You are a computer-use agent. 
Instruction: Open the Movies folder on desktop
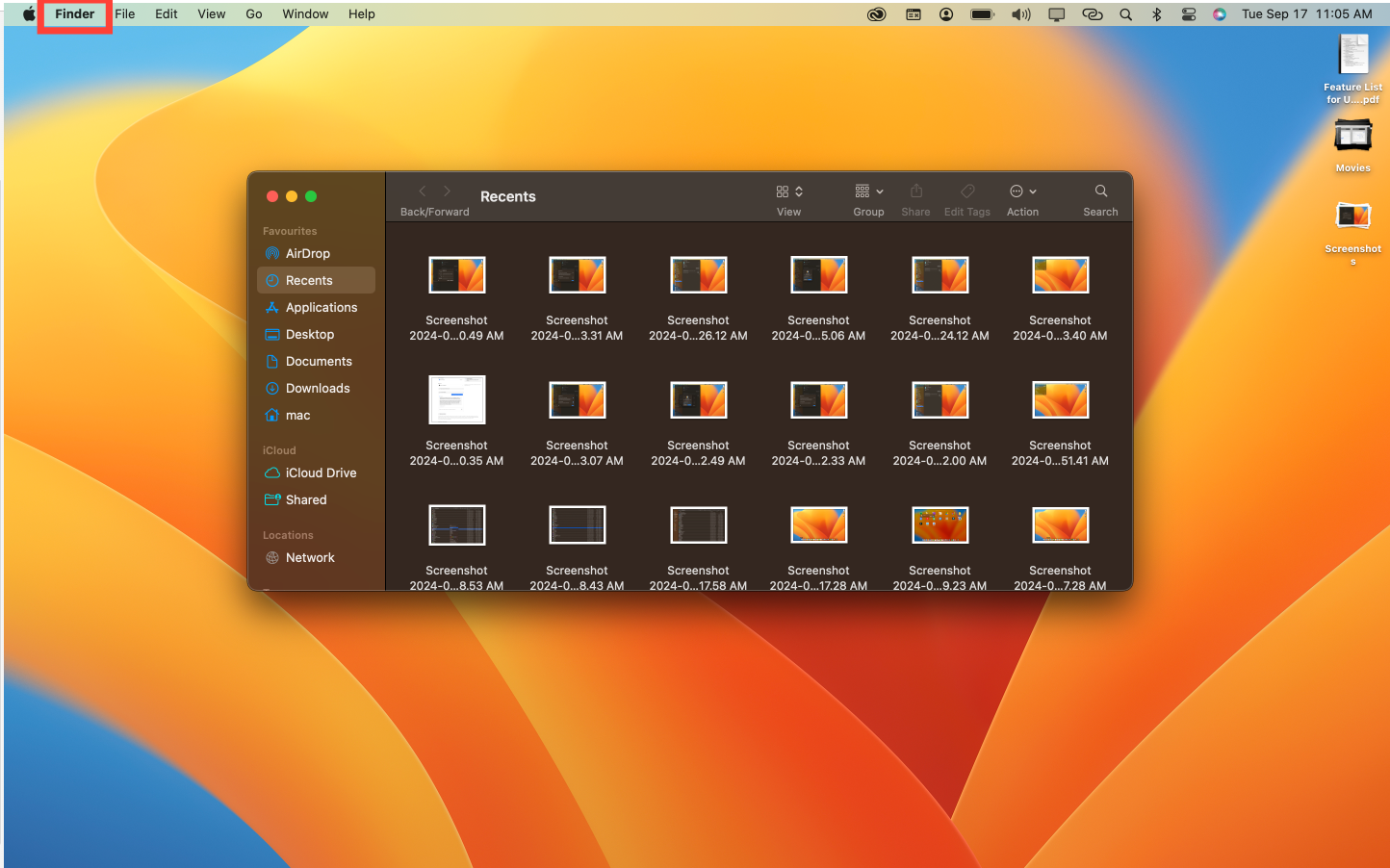pyautogui.click(x=1352, y=138)
